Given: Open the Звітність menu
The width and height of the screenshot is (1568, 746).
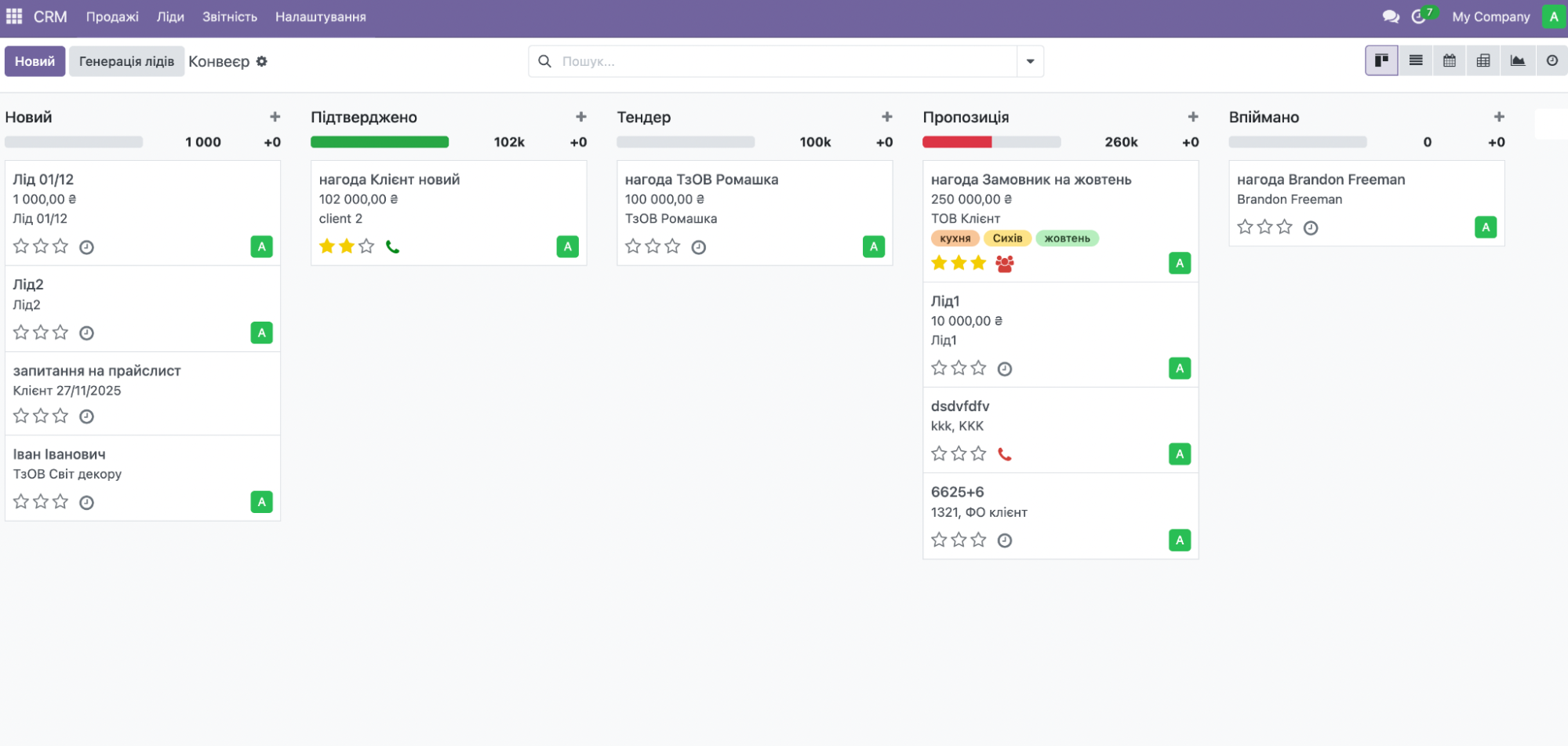Looking at the screenshot, I should (229, 16).
